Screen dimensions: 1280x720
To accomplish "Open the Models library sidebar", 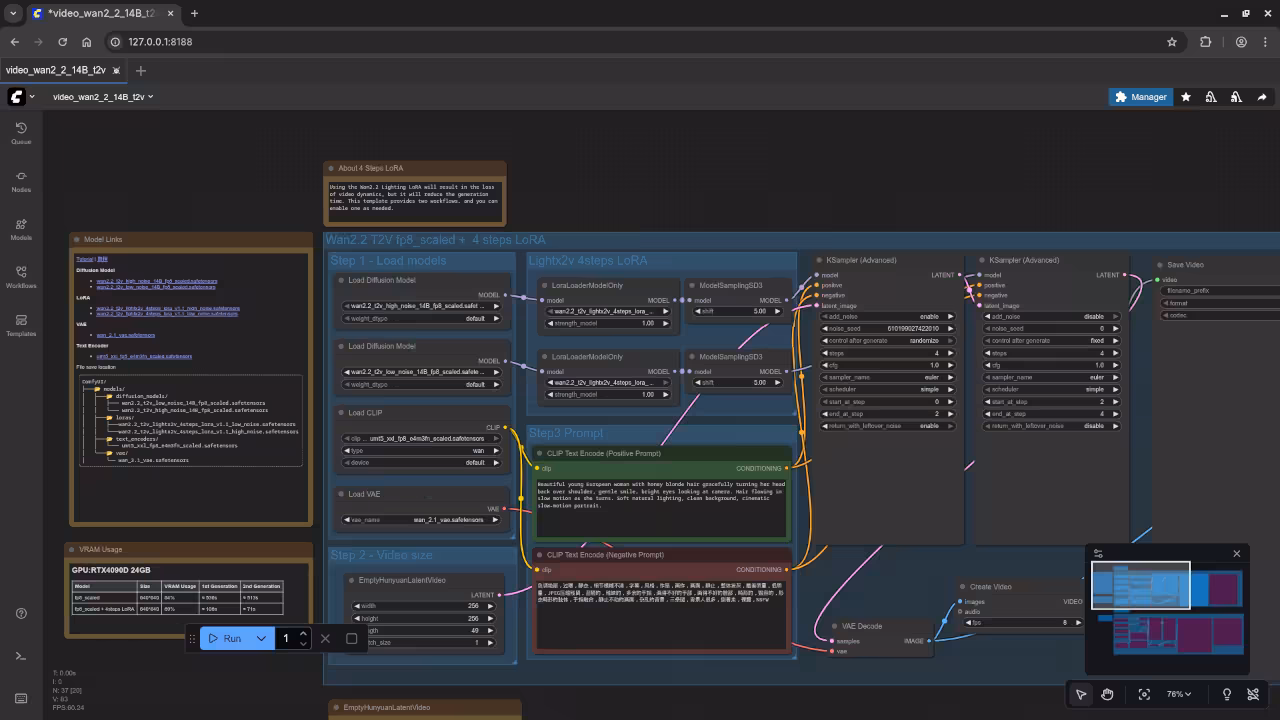I will click(21, 228).
